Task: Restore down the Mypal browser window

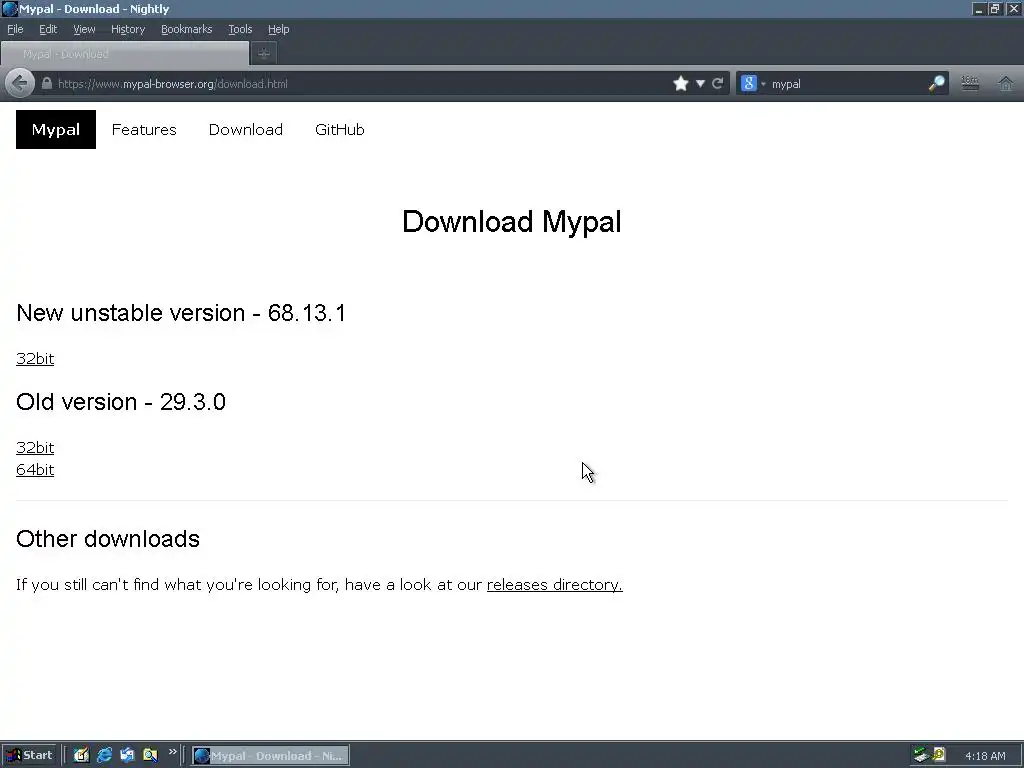Action: coord(995,8)
